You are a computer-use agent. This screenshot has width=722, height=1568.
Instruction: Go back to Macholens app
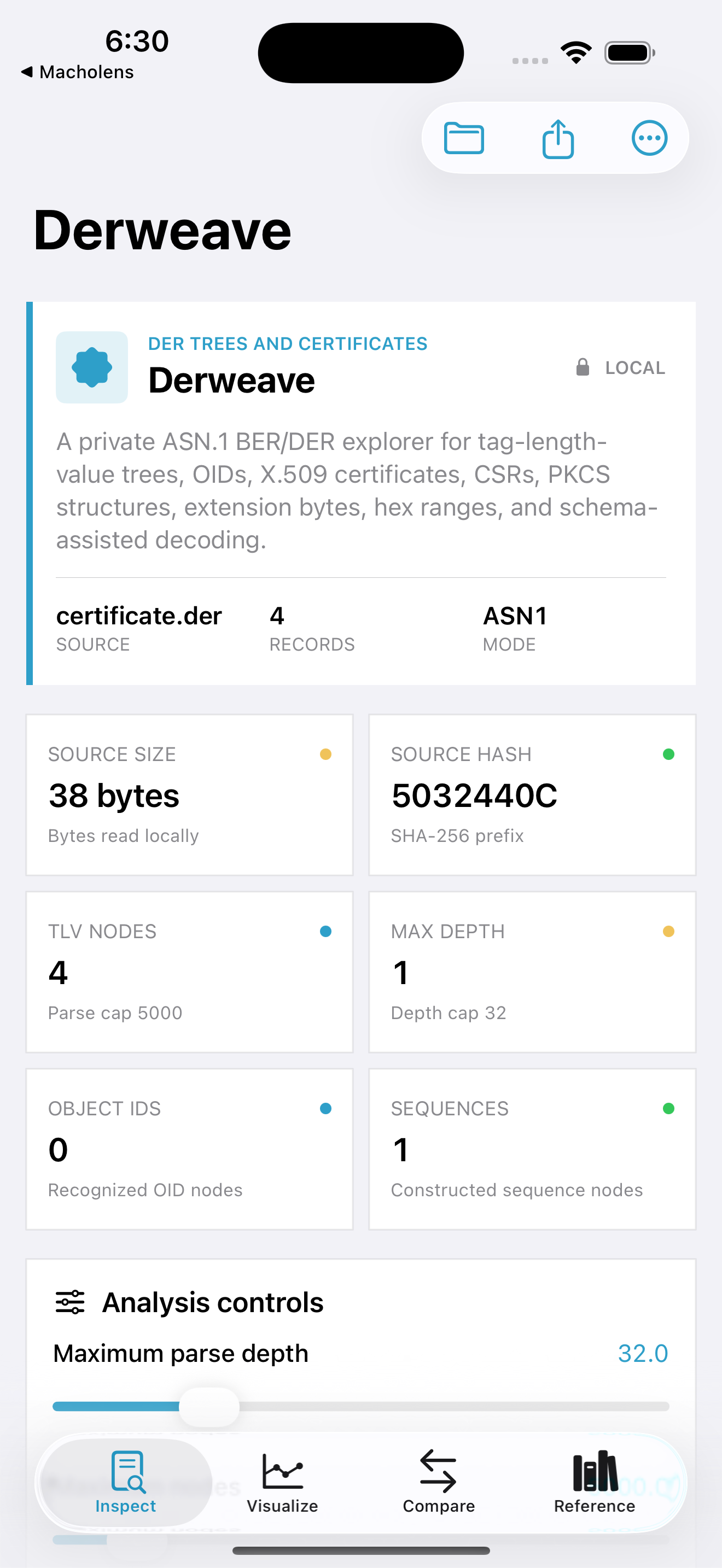pyautogui.click(x=77, y=72)
